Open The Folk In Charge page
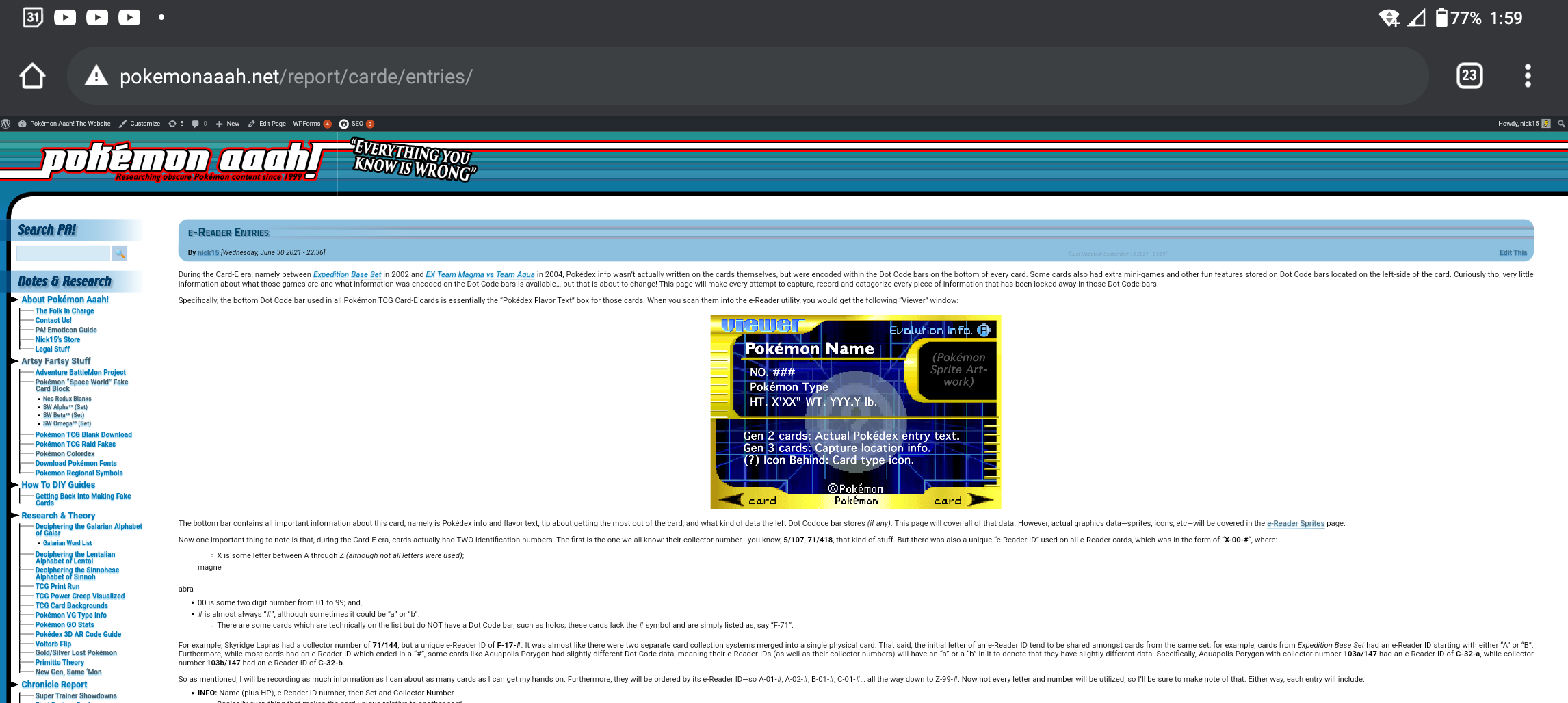 pos(64,311)
